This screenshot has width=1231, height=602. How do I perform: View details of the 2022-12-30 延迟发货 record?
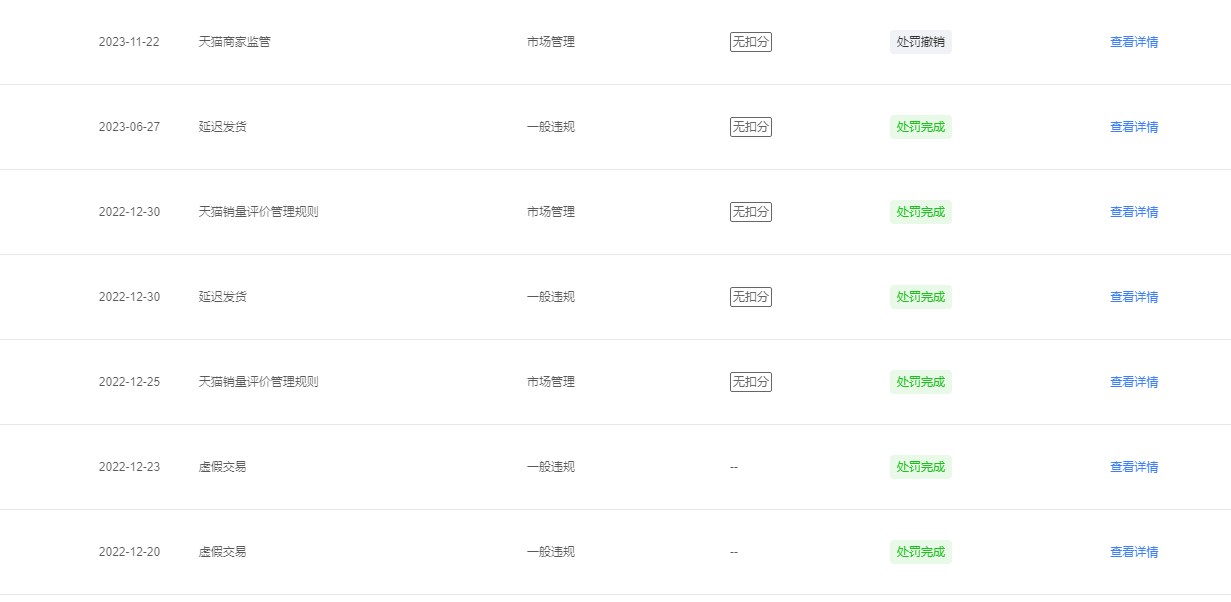click(x=1134, y=297)
